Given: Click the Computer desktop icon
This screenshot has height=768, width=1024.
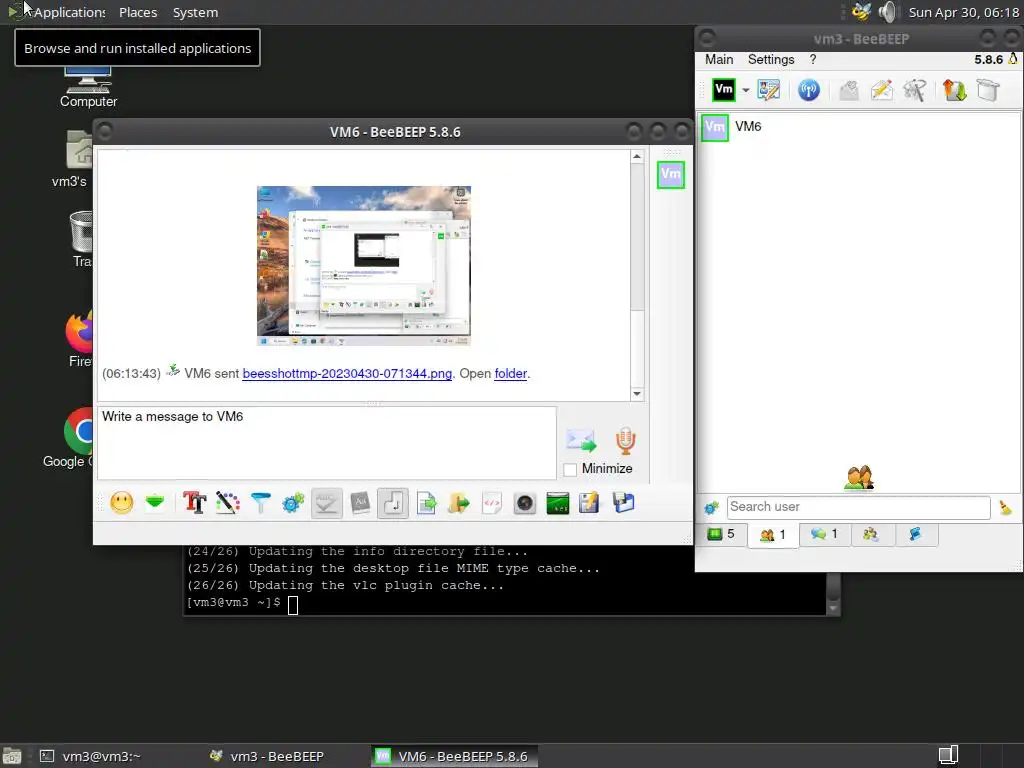Looking at the screenshot, I should (88, 87).
